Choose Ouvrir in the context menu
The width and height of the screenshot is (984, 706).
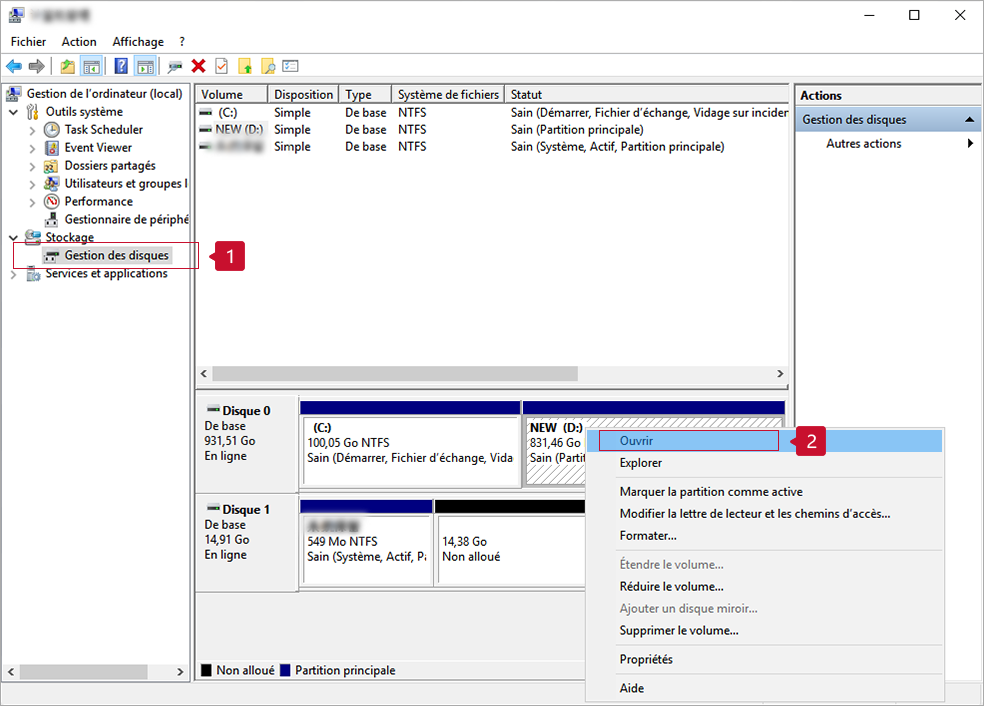point(636,440)
